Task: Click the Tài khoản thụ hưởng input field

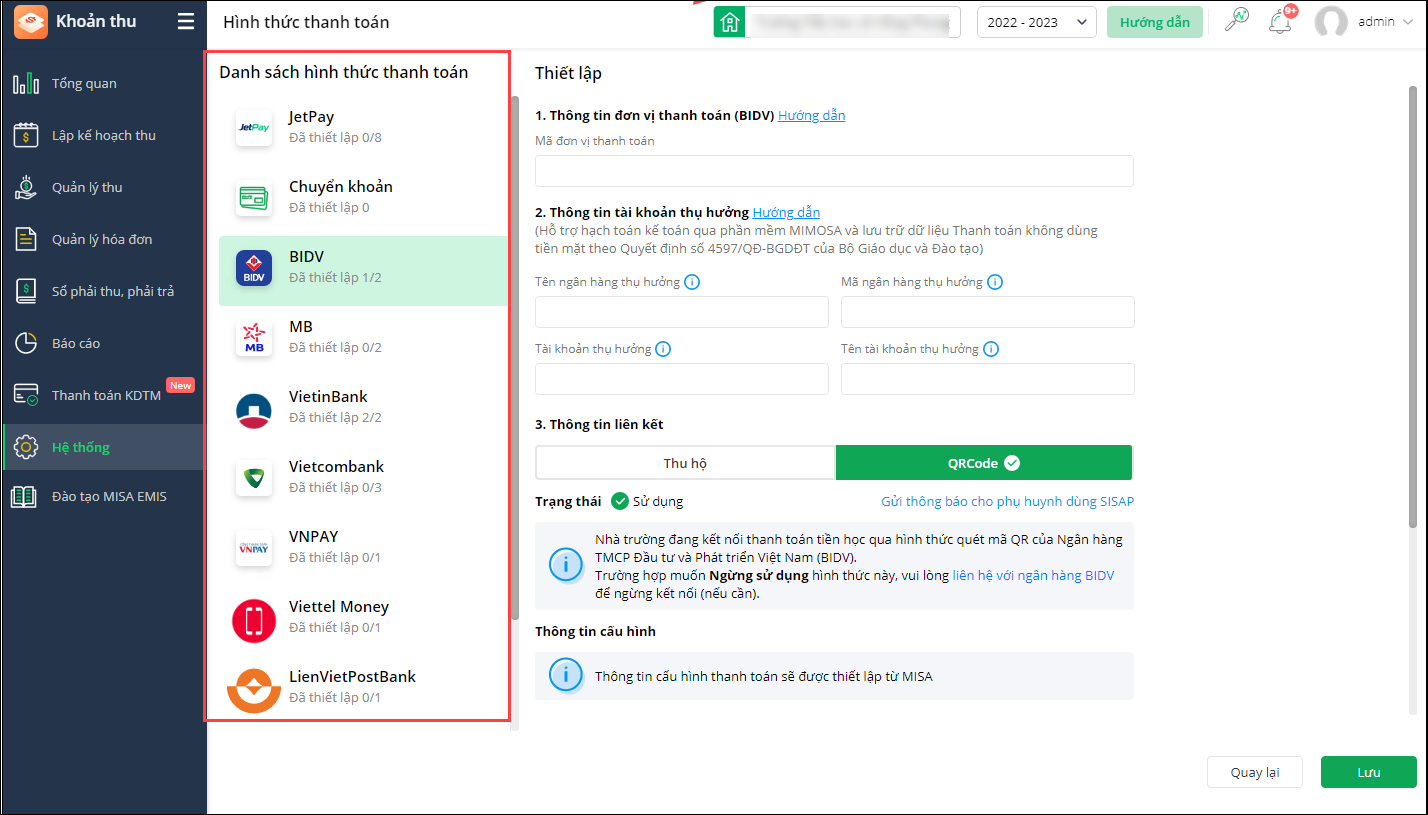Action: pyautogui.click(x=682, y=379)
